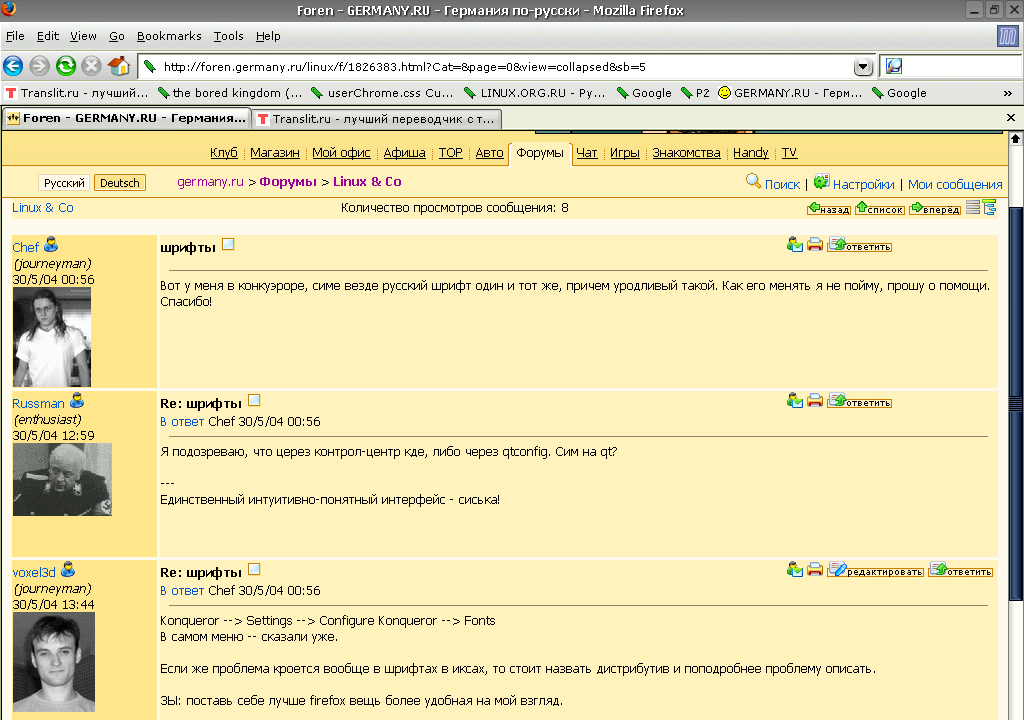1024x720 pixels.
Task: Reload the page with green refresh icon
Action: tap(66, 67)
